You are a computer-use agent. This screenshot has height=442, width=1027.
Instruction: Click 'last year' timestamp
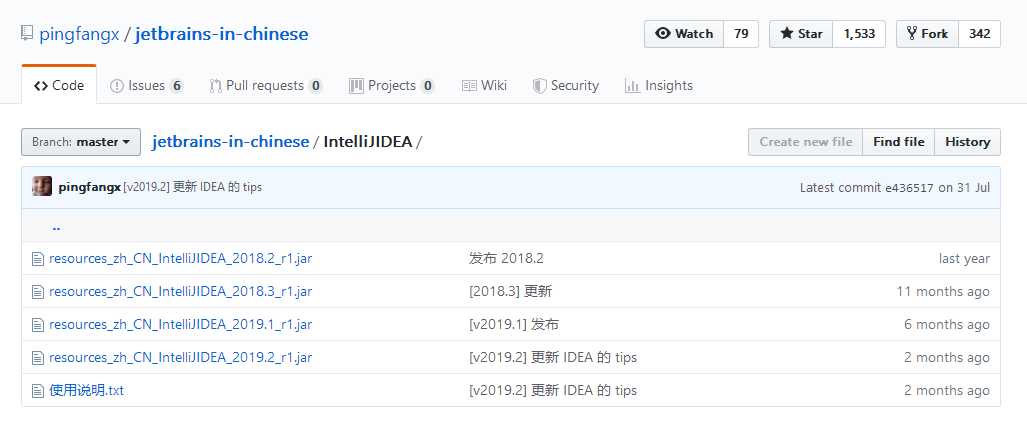pos(964,259)
